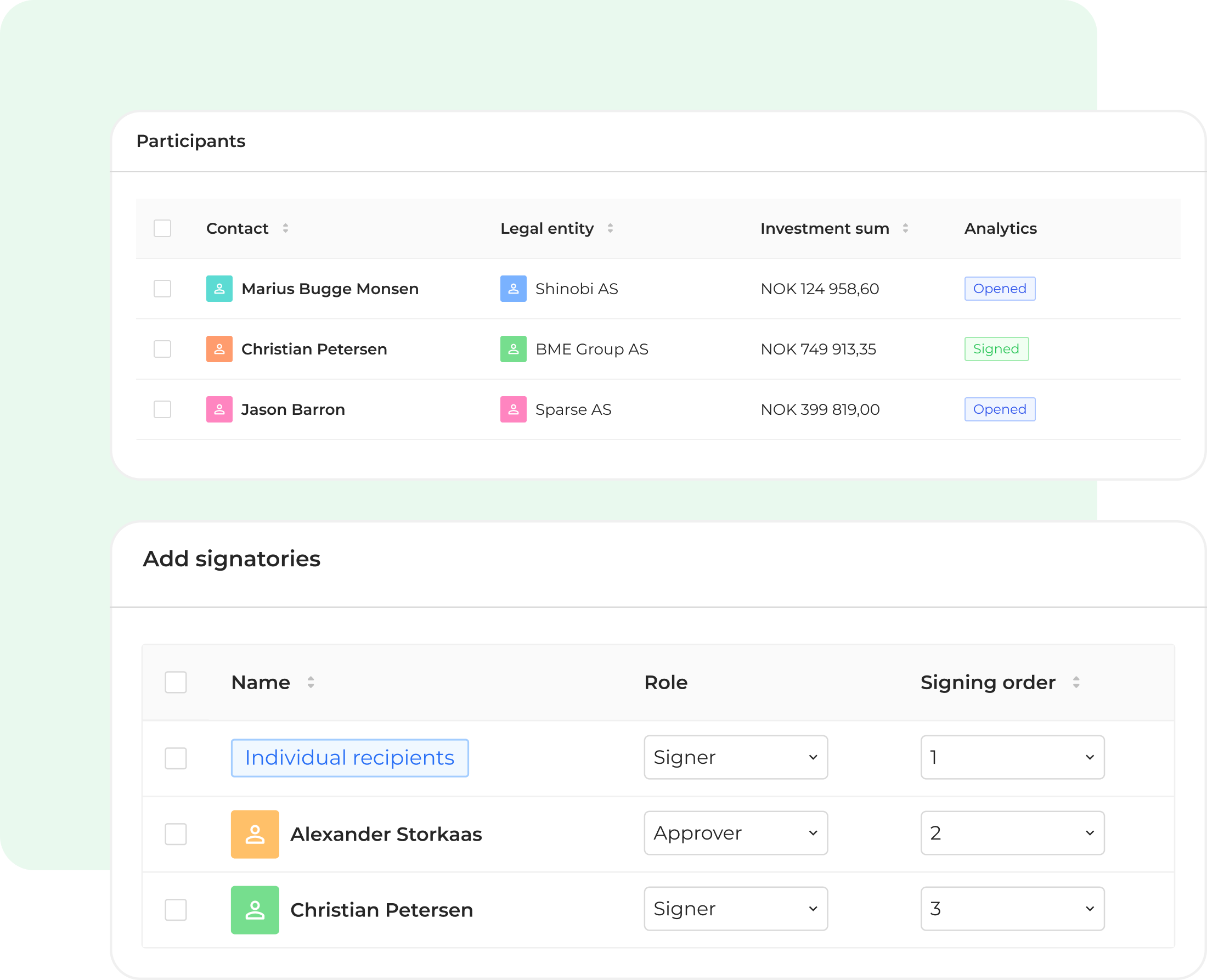Click the BME Group AS green entity icon
Image resolution: width=1207 pixels, height=980 pixels.
513,349
